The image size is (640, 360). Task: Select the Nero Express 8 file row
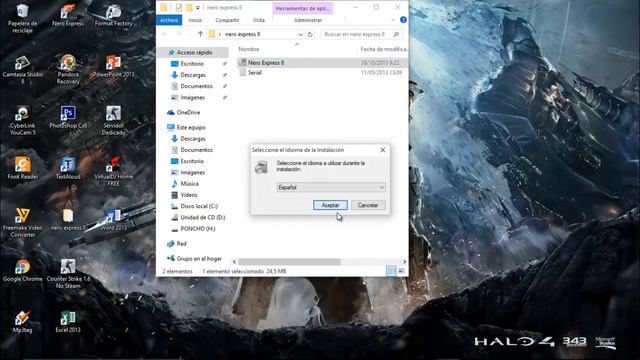click(x=322, y=63)
